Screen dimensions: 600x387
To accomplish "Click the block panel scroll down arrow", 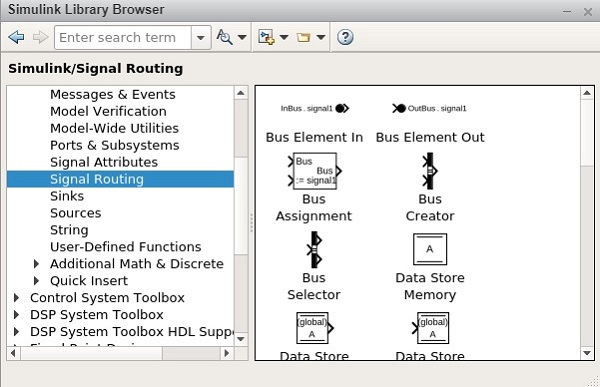I will [587, 353].
